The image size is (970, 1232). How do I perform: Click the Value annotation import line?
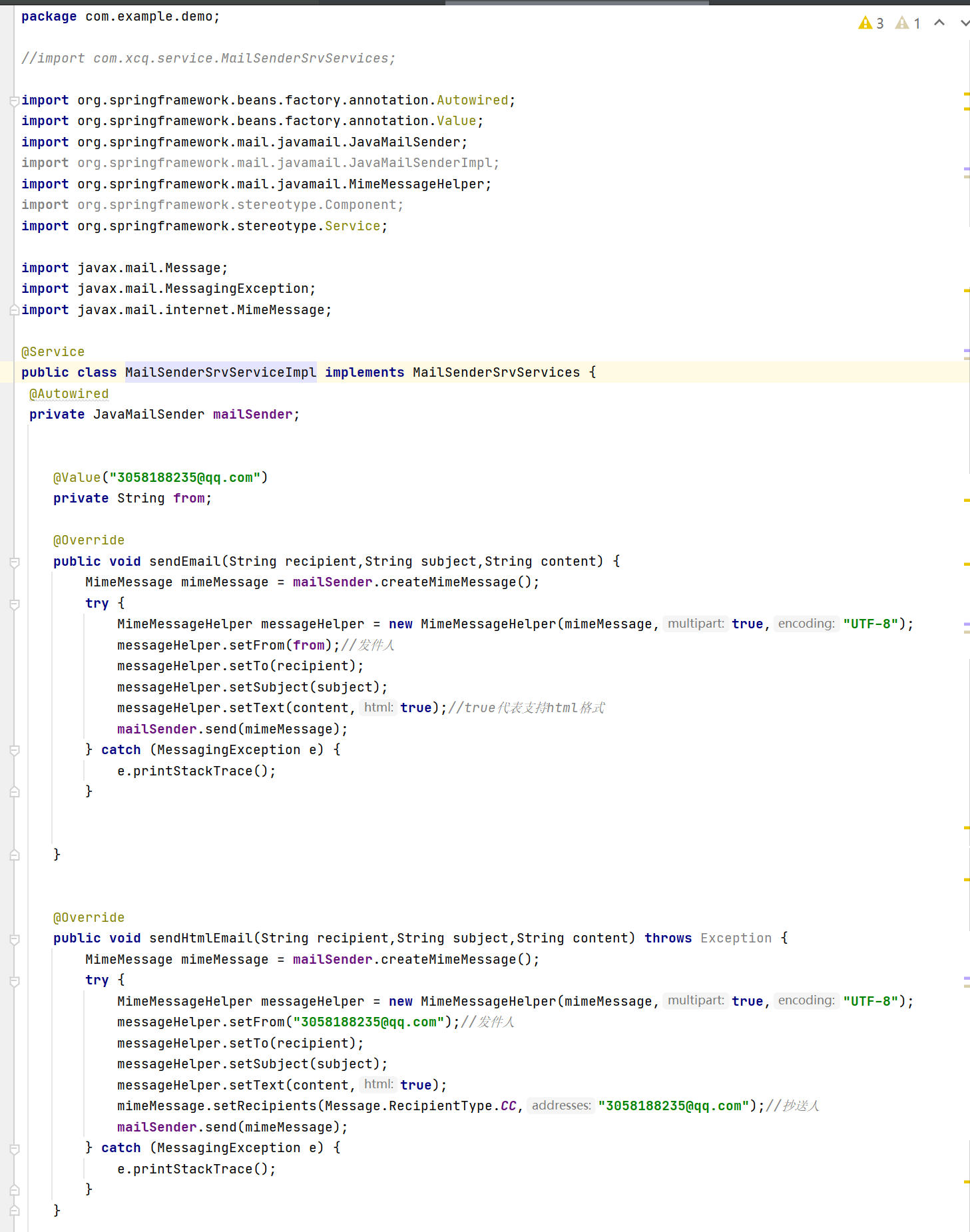252,120
